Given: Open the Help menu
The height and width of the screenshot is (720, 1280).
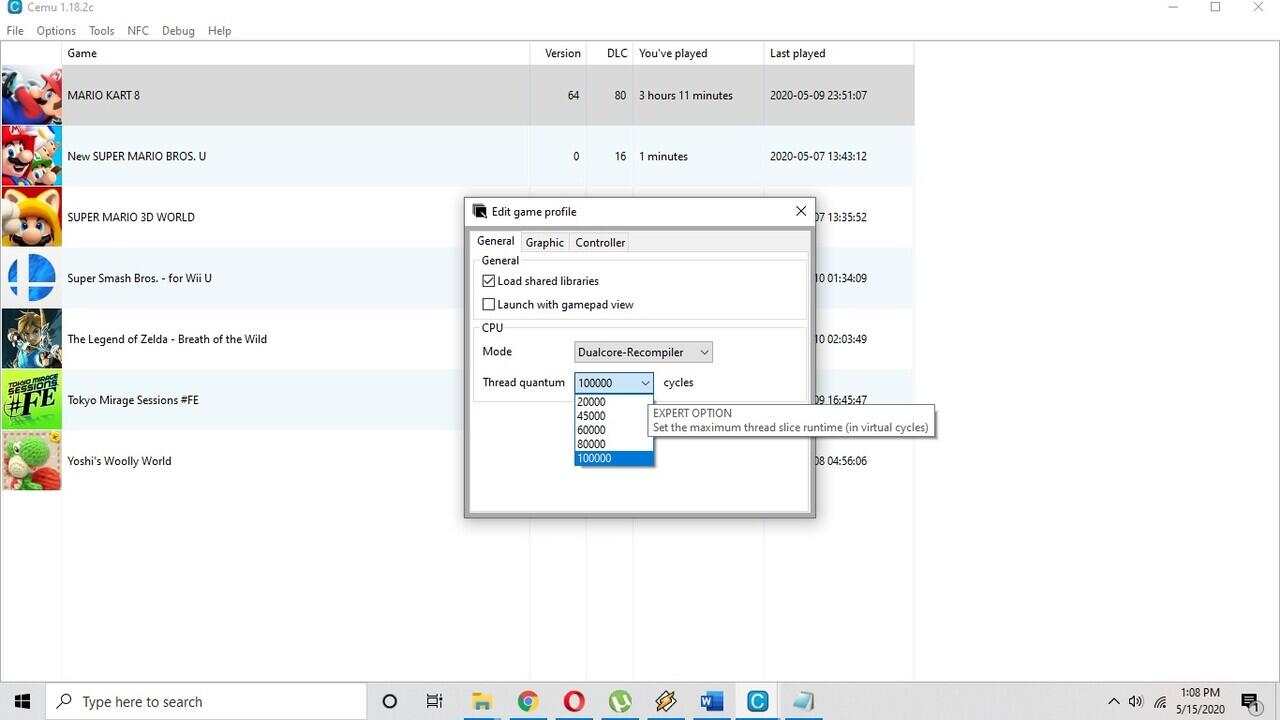Looking at the screenshot, I should 219,30.
